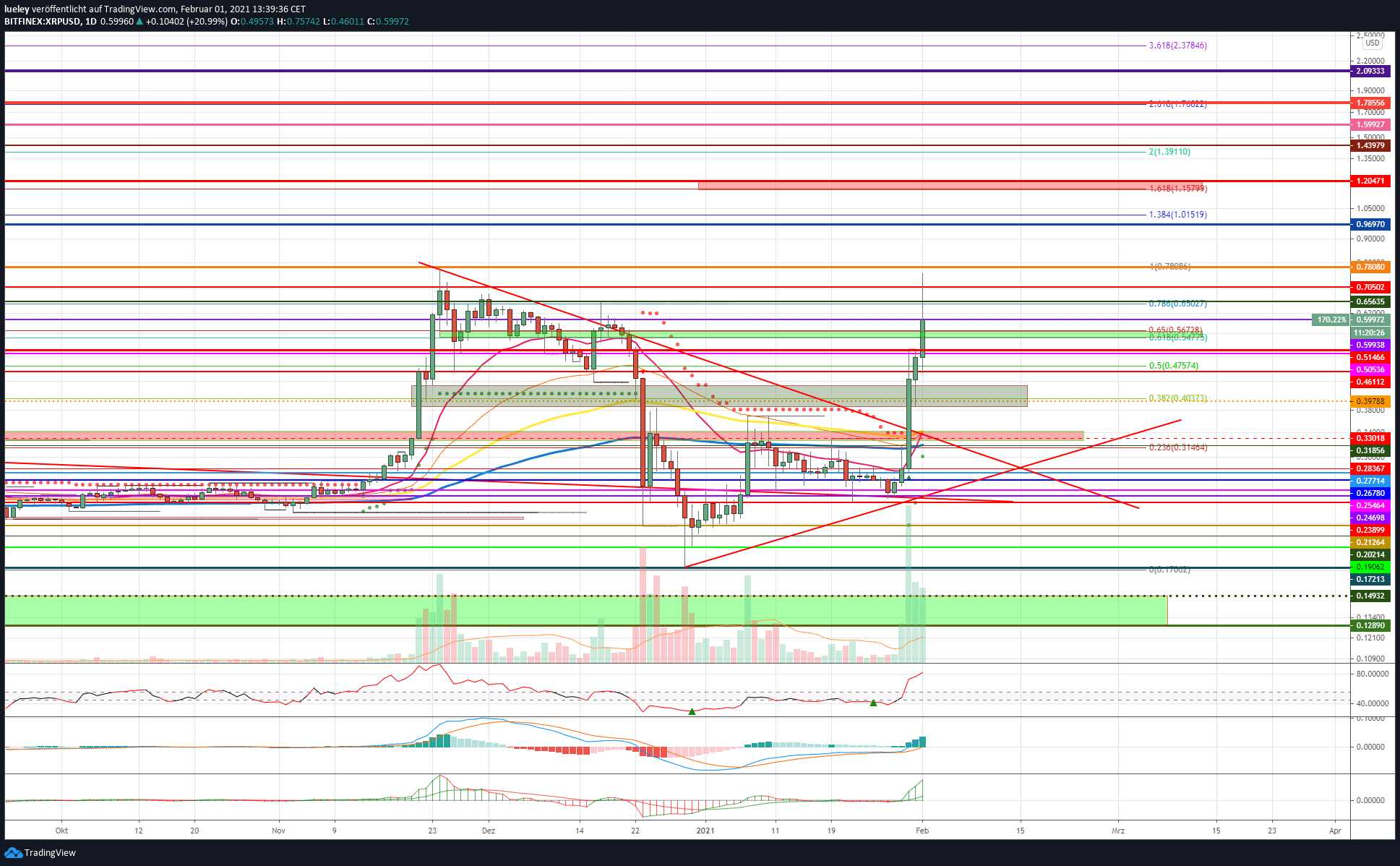Click the pink 1.59927 price label
The width and height of the screenshot is (1400, 866).
[x=1370, y=124]
